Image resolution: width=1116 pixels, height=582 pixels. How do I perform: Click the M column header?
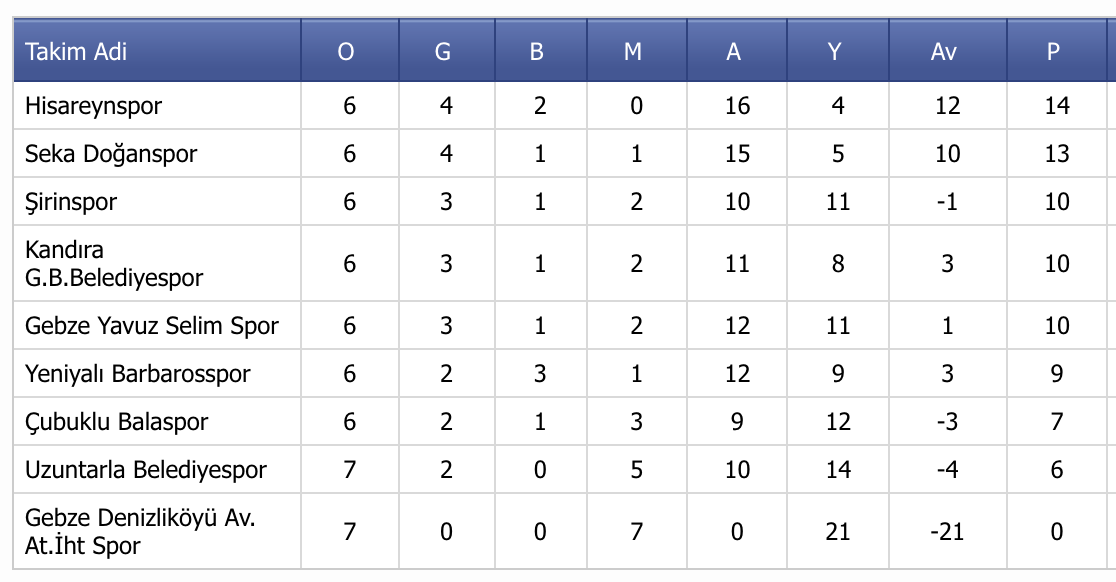pyautogui.click(x=633, y=52)
